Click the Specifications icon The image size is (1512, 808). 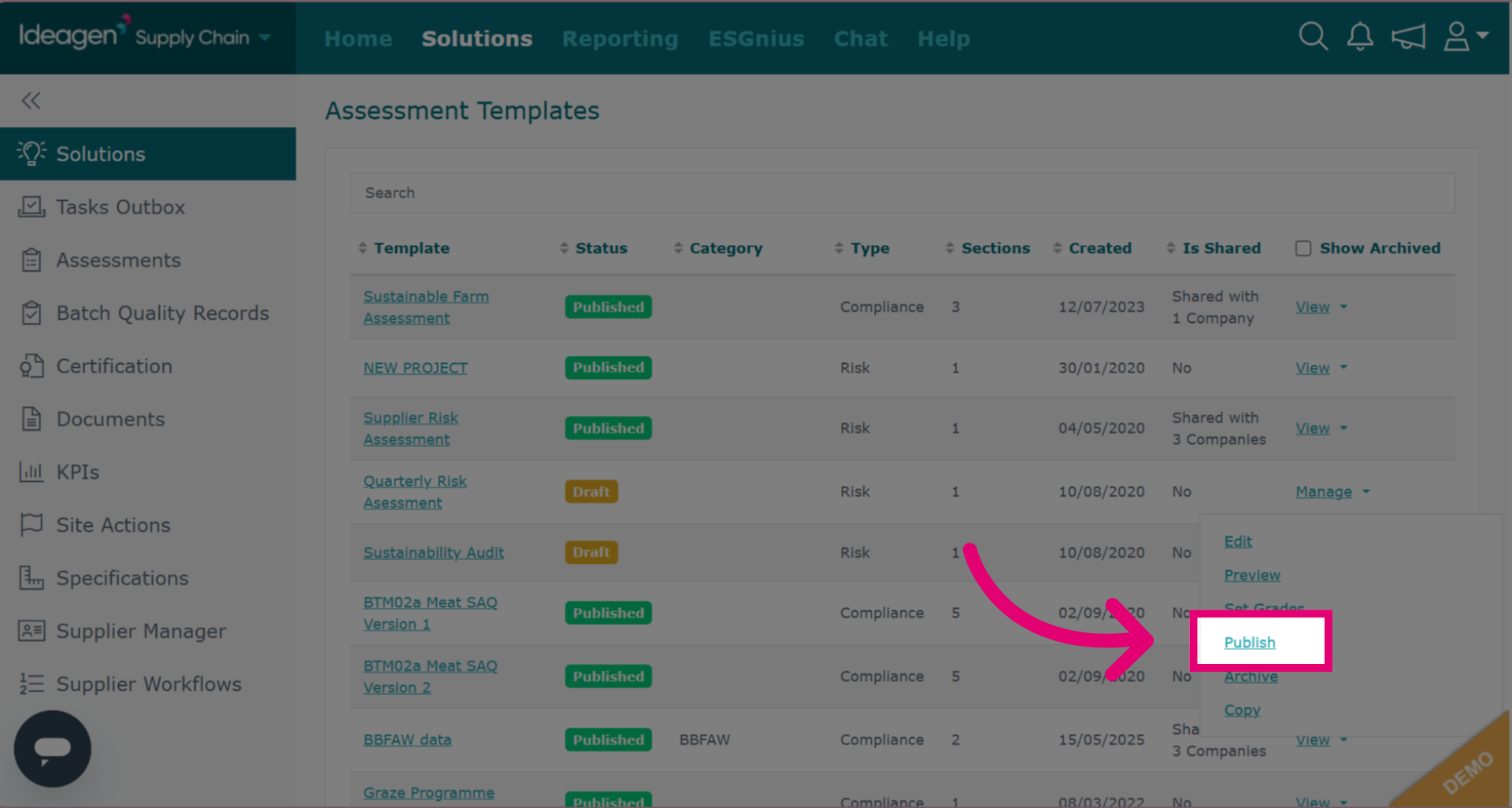[x=31, y=578]
